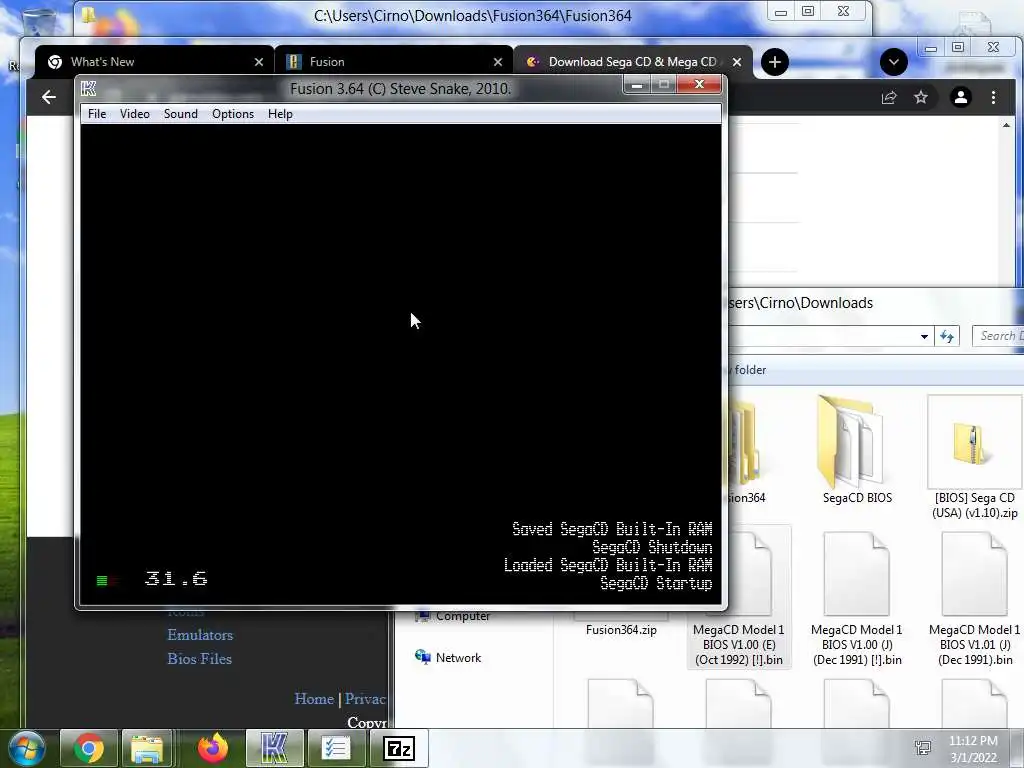Open the checklist app taskbar icon
Screen dimensions: 1024x768
click(336, 748)
